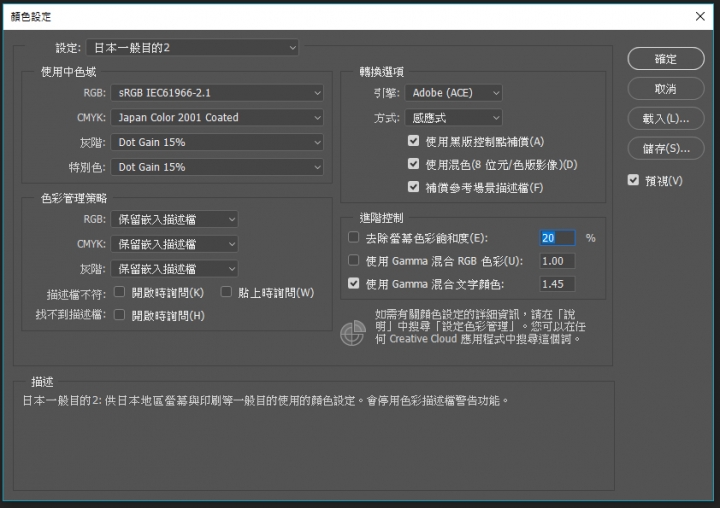Click the text gamma field showing 1.45
This screenshot has height=508, width=720.
pyautogui.click(x=557, y=284)
